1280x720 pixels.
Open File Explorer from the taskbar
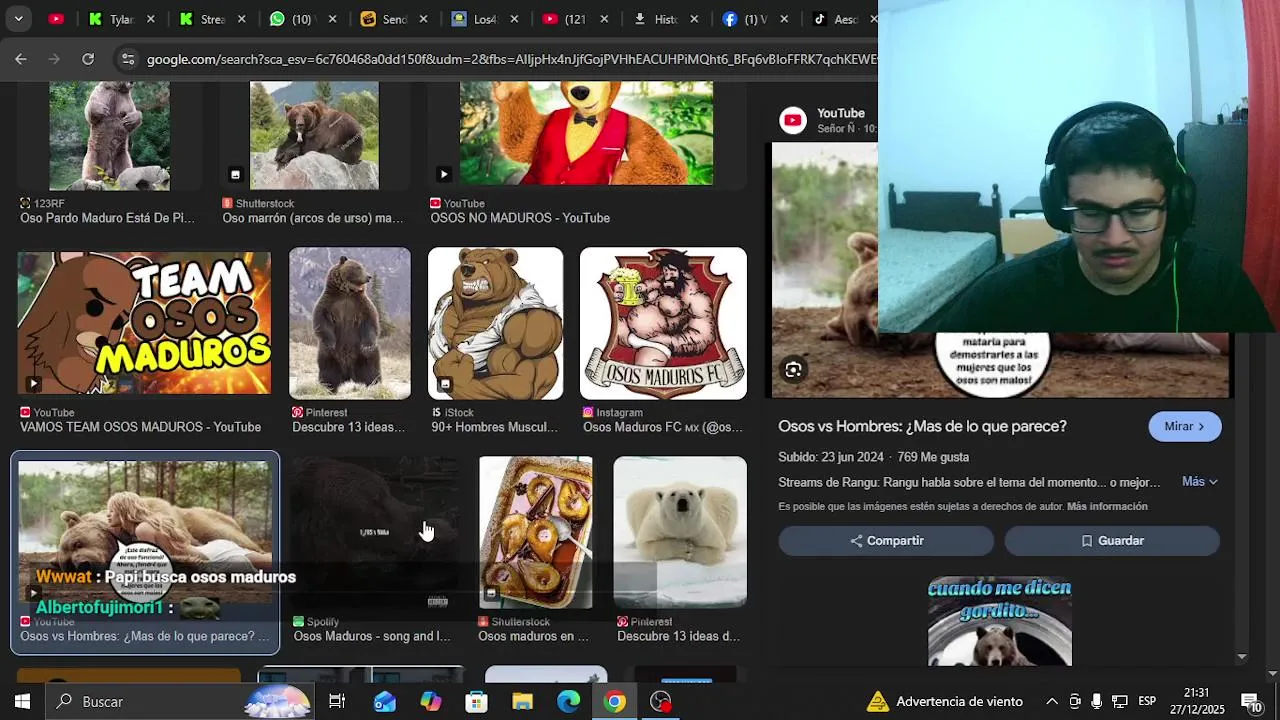tap(523, 702)
